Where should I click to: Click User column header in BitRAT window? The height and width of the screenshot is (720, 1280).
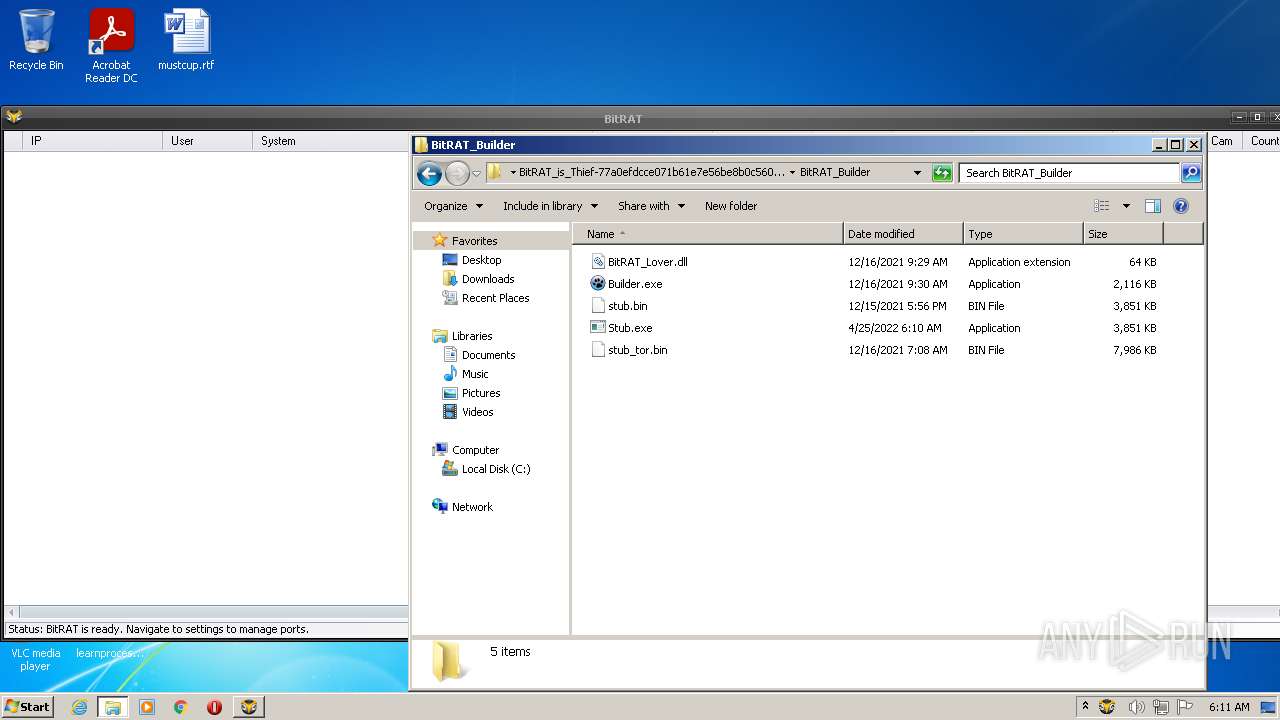207,141
